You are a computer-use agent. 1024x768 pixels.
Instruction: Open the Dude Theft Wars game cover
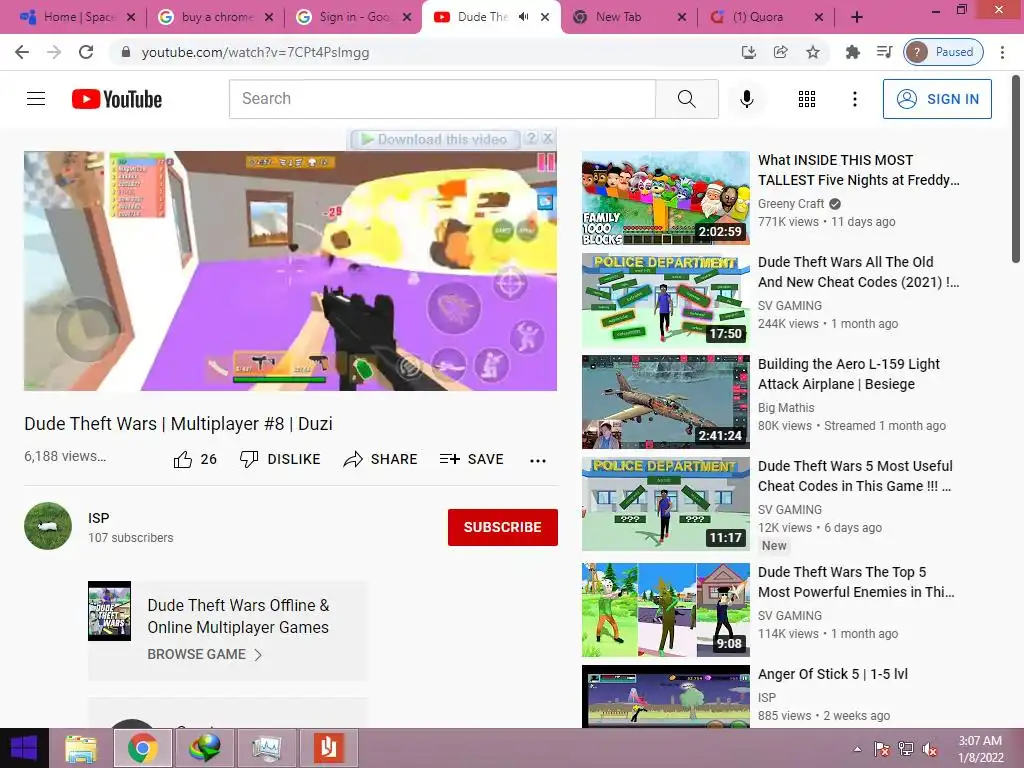click(x=109, y=611)
